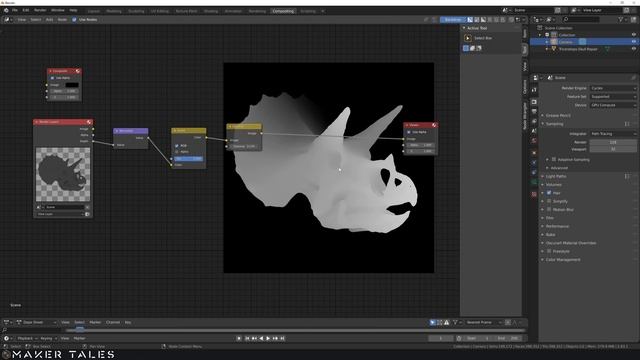Expand the Color Management panel
This screenshot has width=640, height=360.
[x=562, y=260]
